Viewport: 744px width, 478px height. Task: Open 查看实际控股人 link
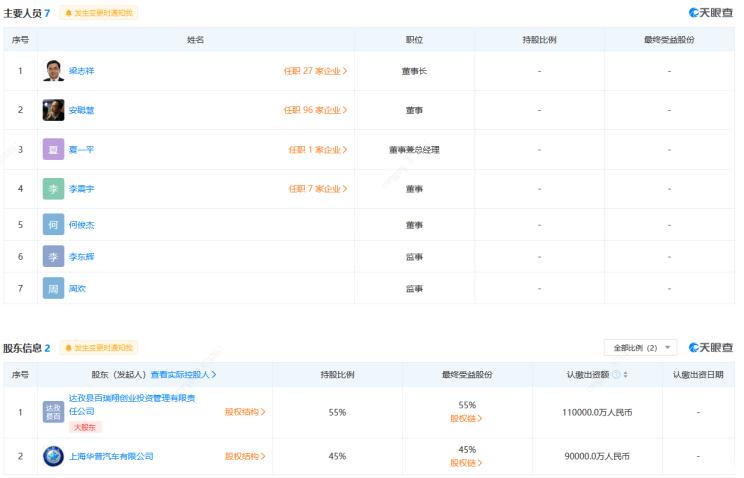184,375
